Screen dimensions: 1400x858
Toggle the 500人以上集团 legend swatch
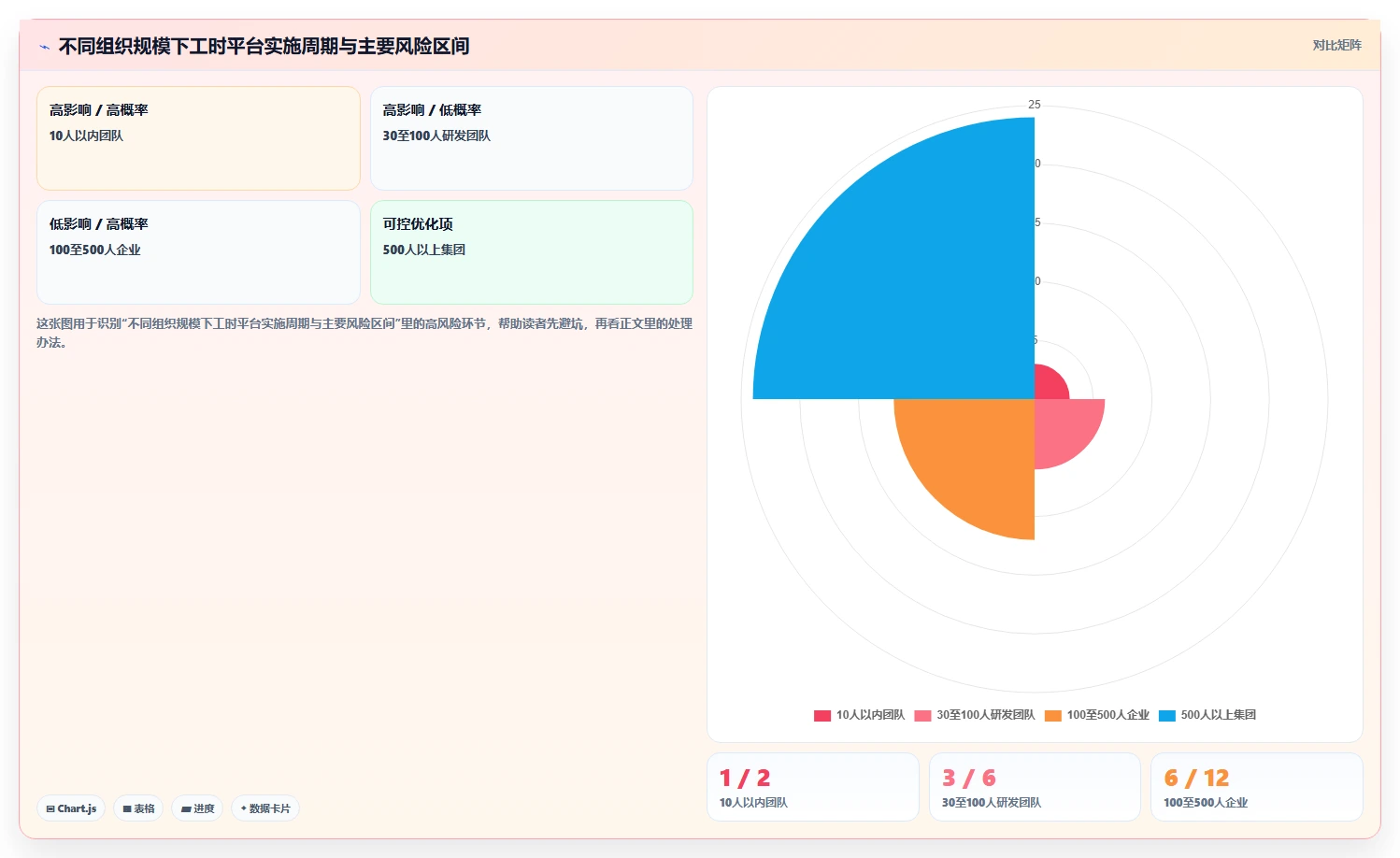pyautogui.click(x=1167, y=716)
